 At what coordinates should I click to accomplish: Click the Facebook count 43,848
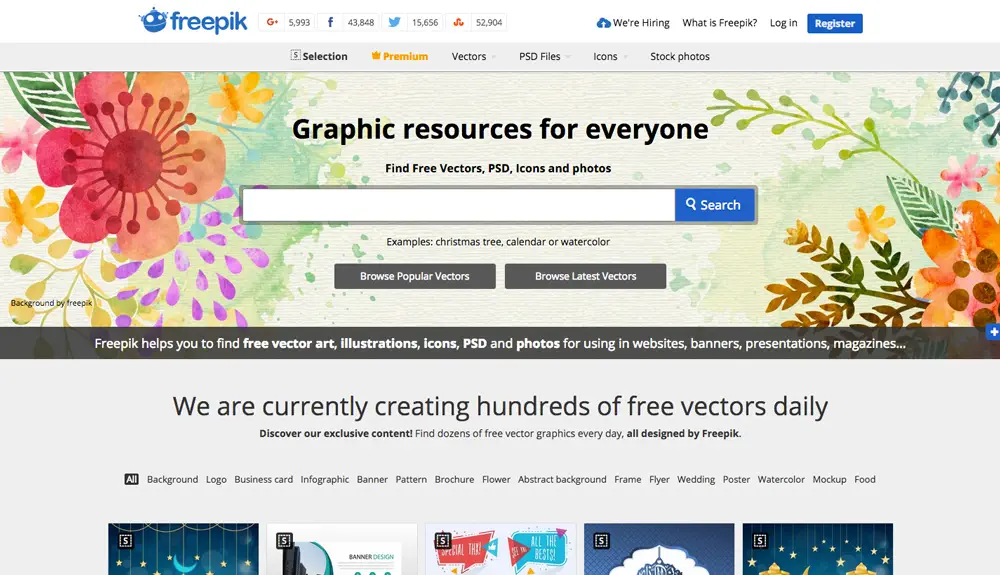(x=360, y=22)
